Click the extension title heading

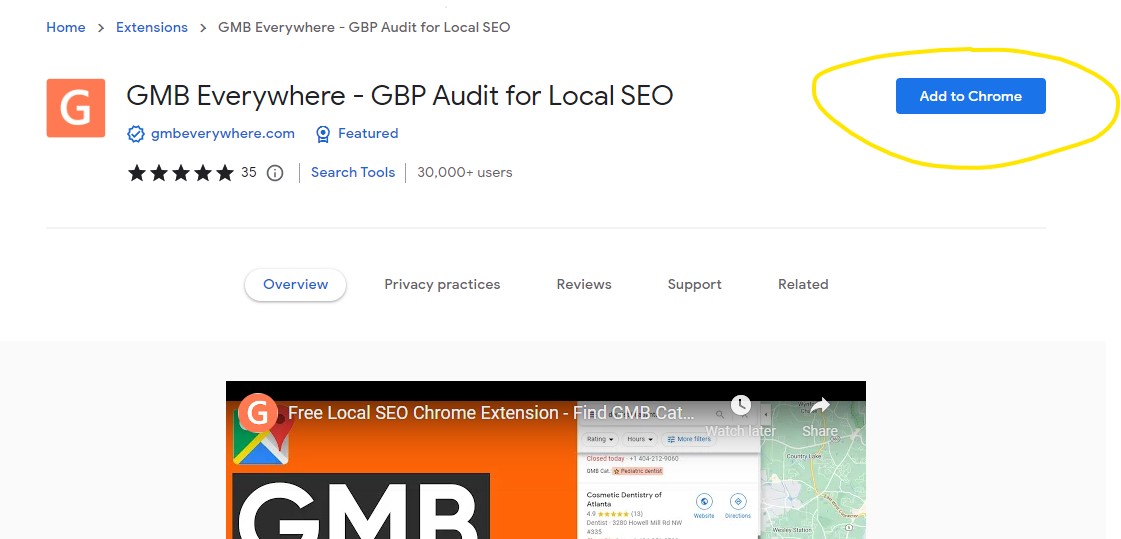400,96
